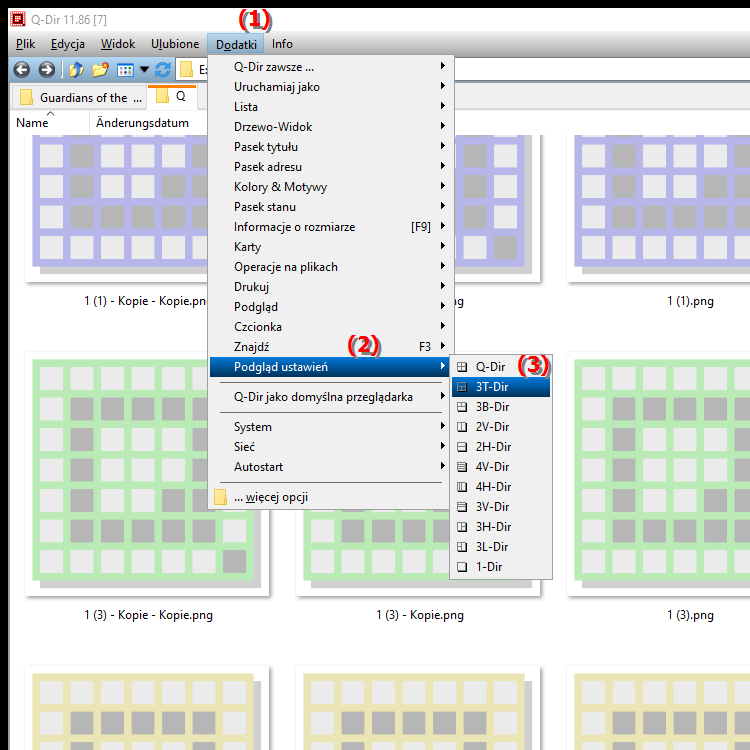The height and width of the screenshot is (750, 750).
Task: Expand the Pasek tytułu submenu
Action: [x=331, y=147]
